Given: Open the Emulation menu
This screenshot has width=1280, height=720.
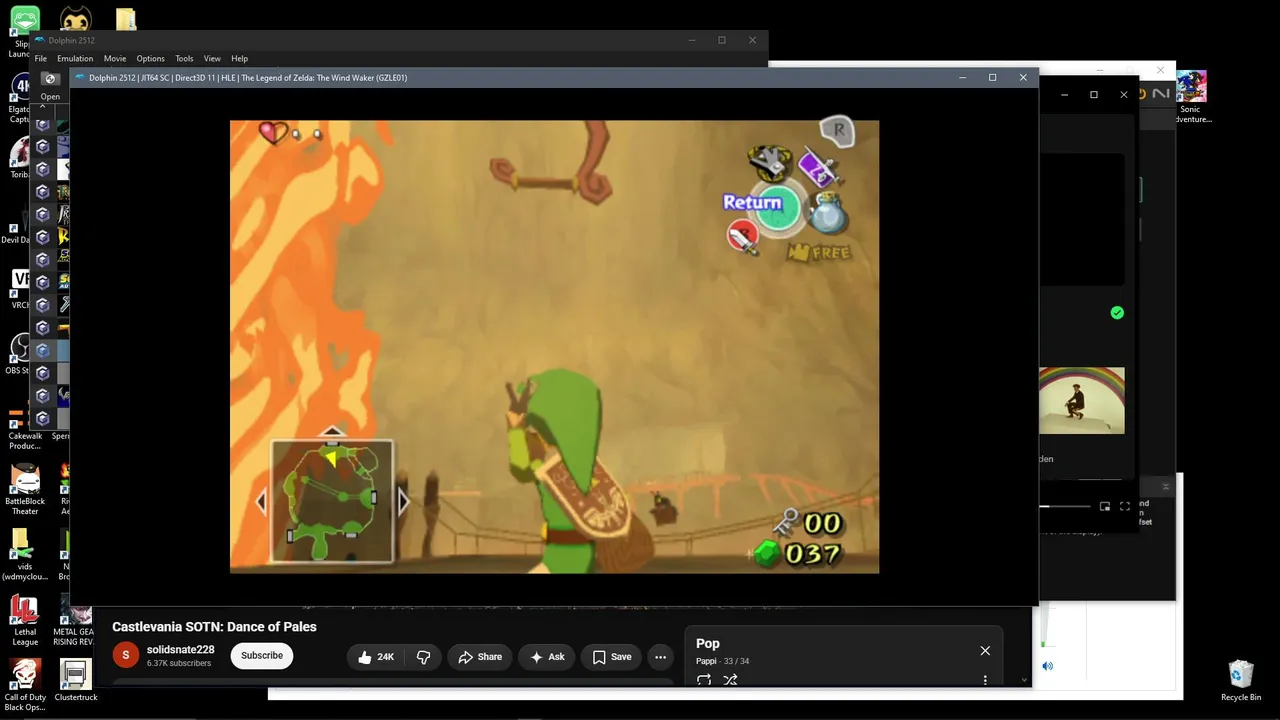Looking at the screenshot, I should pos(75,58).
